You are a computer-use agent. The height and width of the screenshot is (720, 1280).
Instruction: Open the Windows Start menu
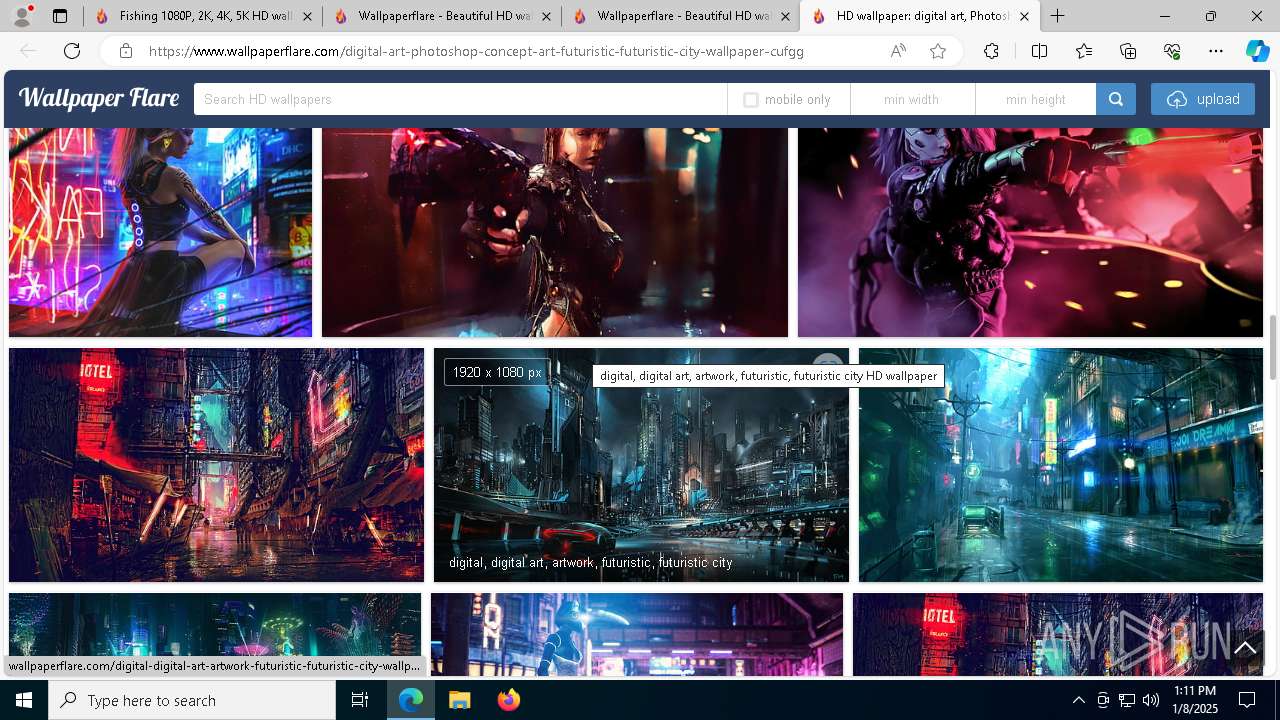coord(24,700)
